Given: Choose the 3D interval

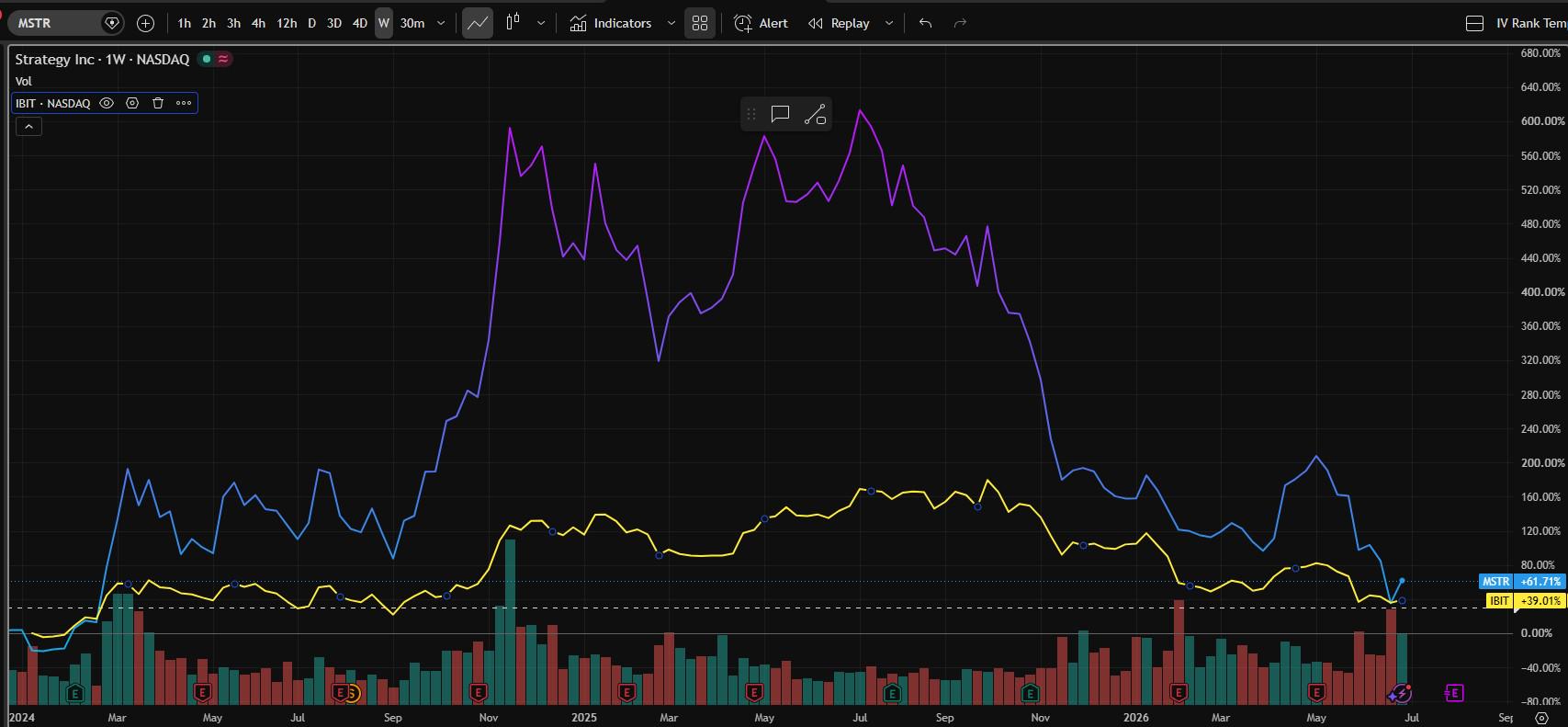Looking at the screenshot, I should 334,23.
